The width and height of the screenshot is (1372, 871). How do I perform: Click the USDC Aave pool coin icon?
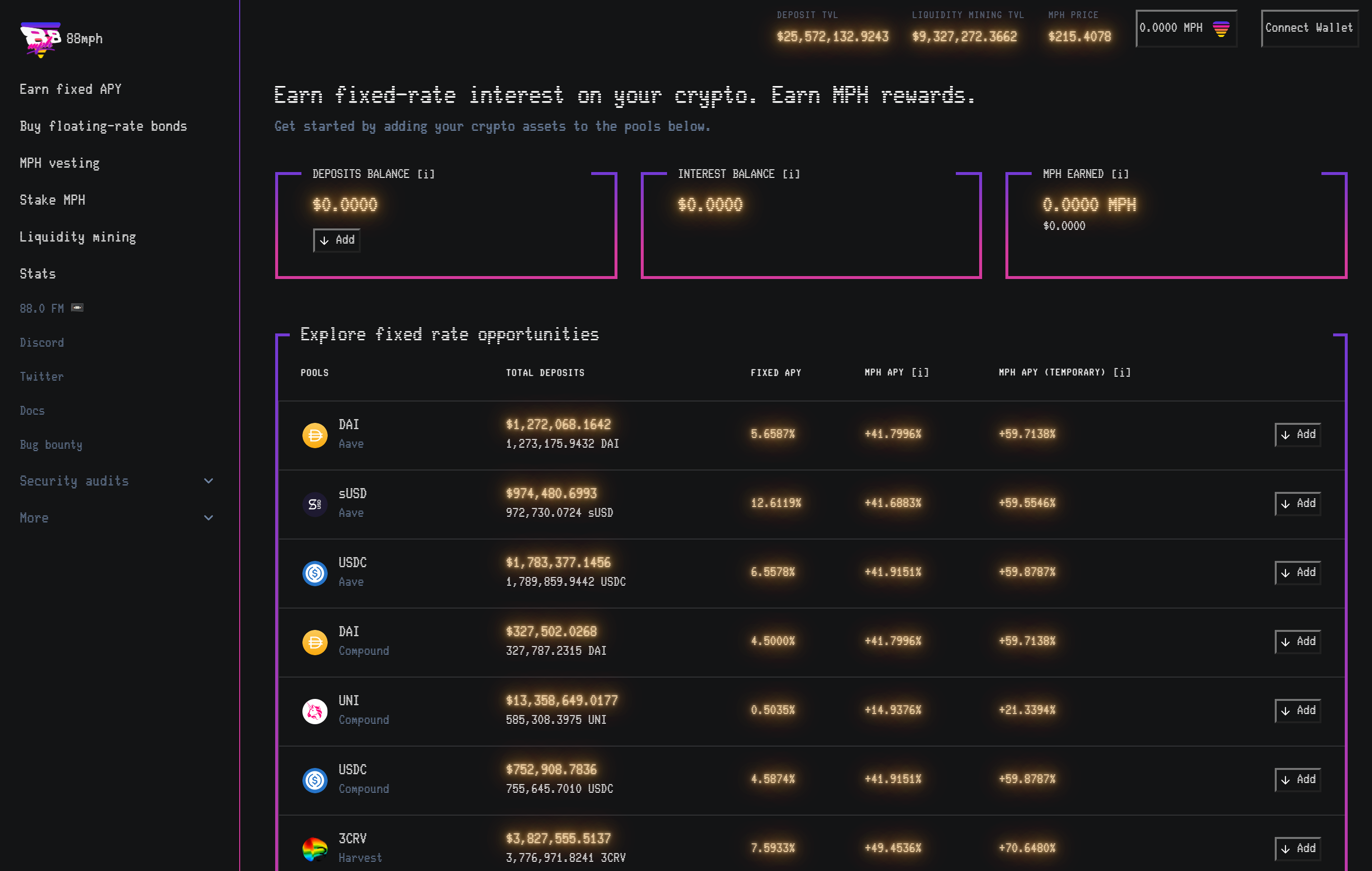click(x=315, y=573)
